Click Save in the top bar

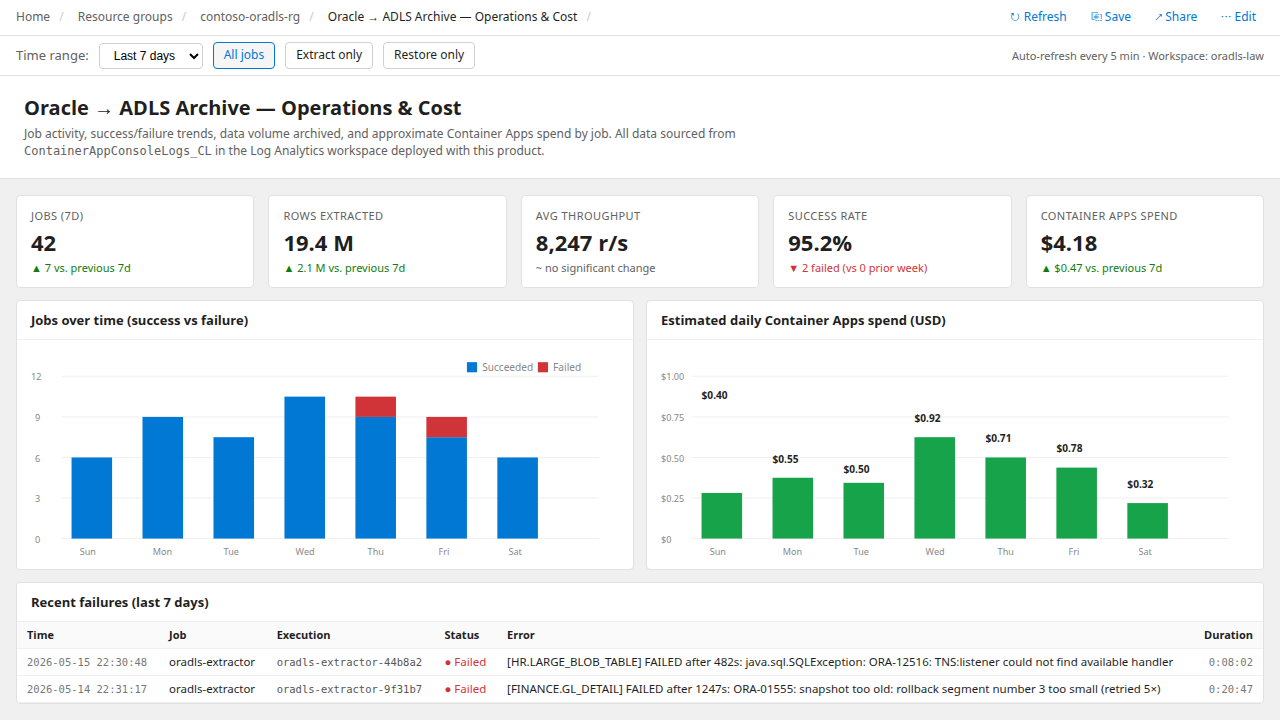click(x=1111, y=17)
